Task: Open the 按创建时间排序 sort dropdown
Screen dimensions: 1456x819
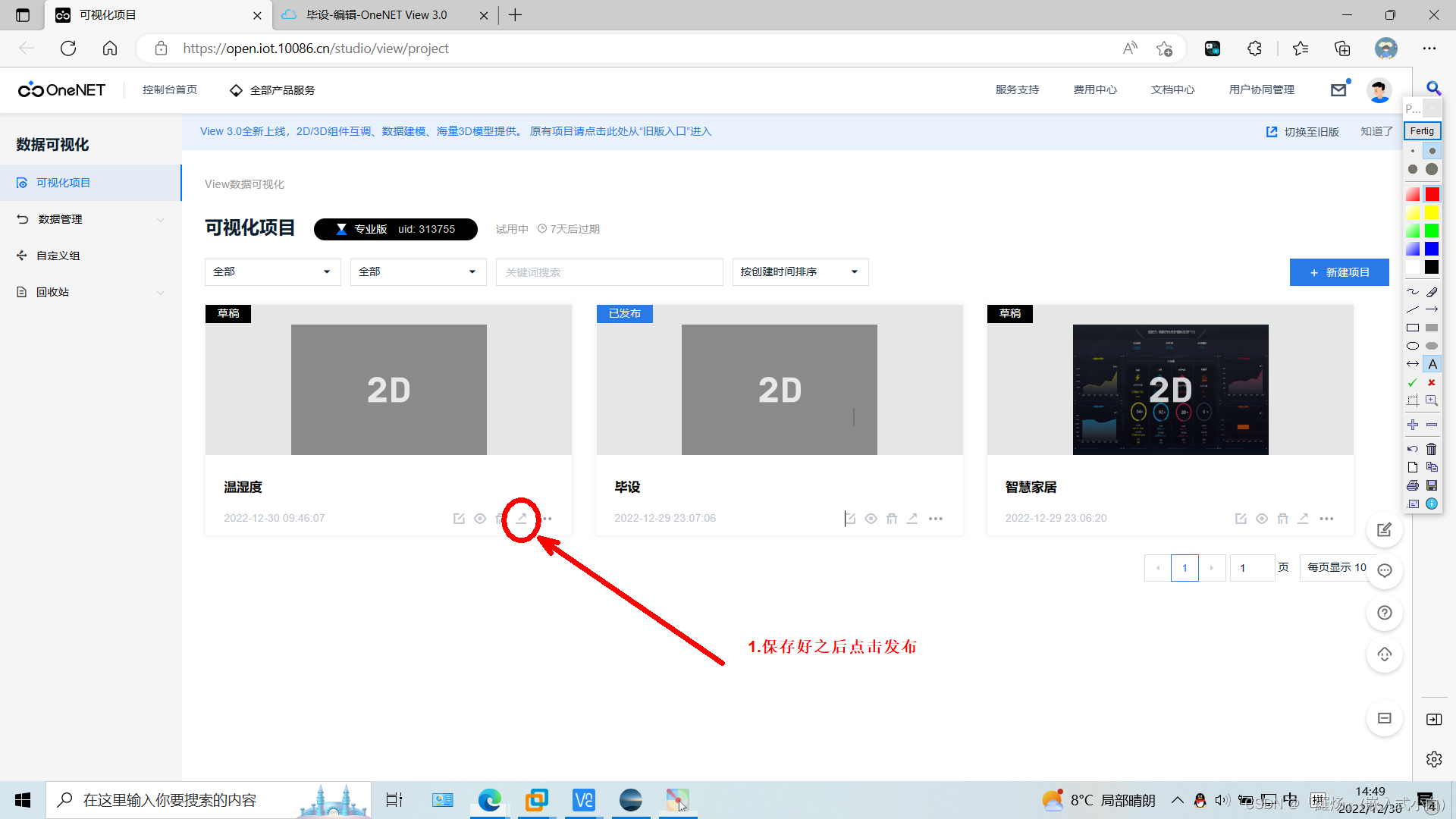Action: pos(799,271)
